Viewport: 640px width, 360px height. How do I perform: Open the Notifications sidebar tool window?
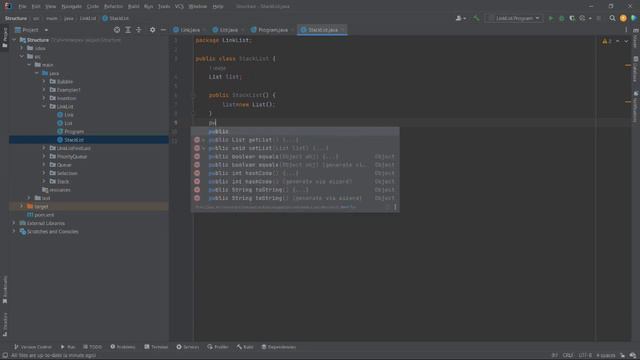tap(636, 107)
